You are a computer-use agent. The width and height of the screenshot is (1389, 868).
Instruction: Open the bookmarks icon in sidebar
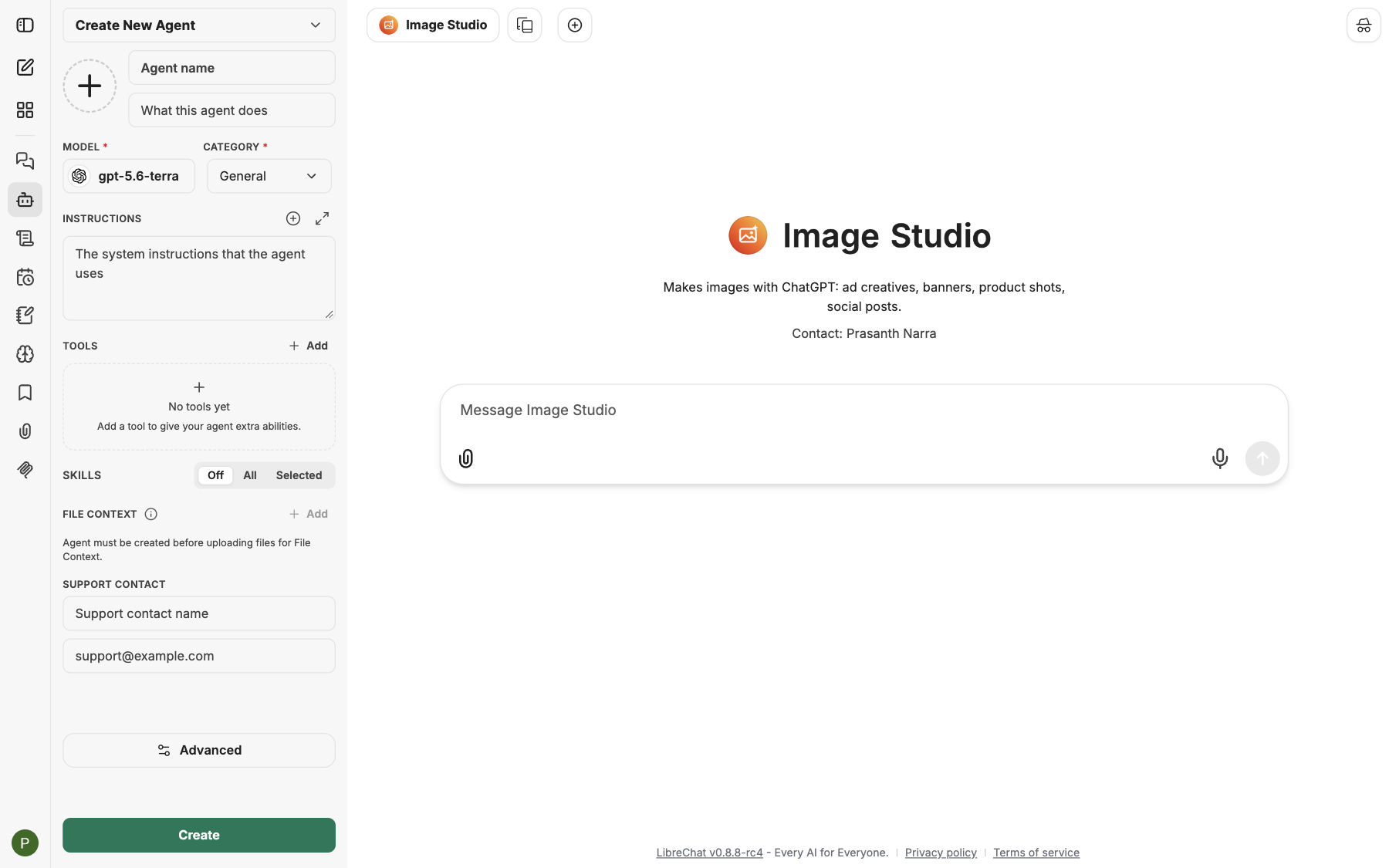tap(25, 392)
